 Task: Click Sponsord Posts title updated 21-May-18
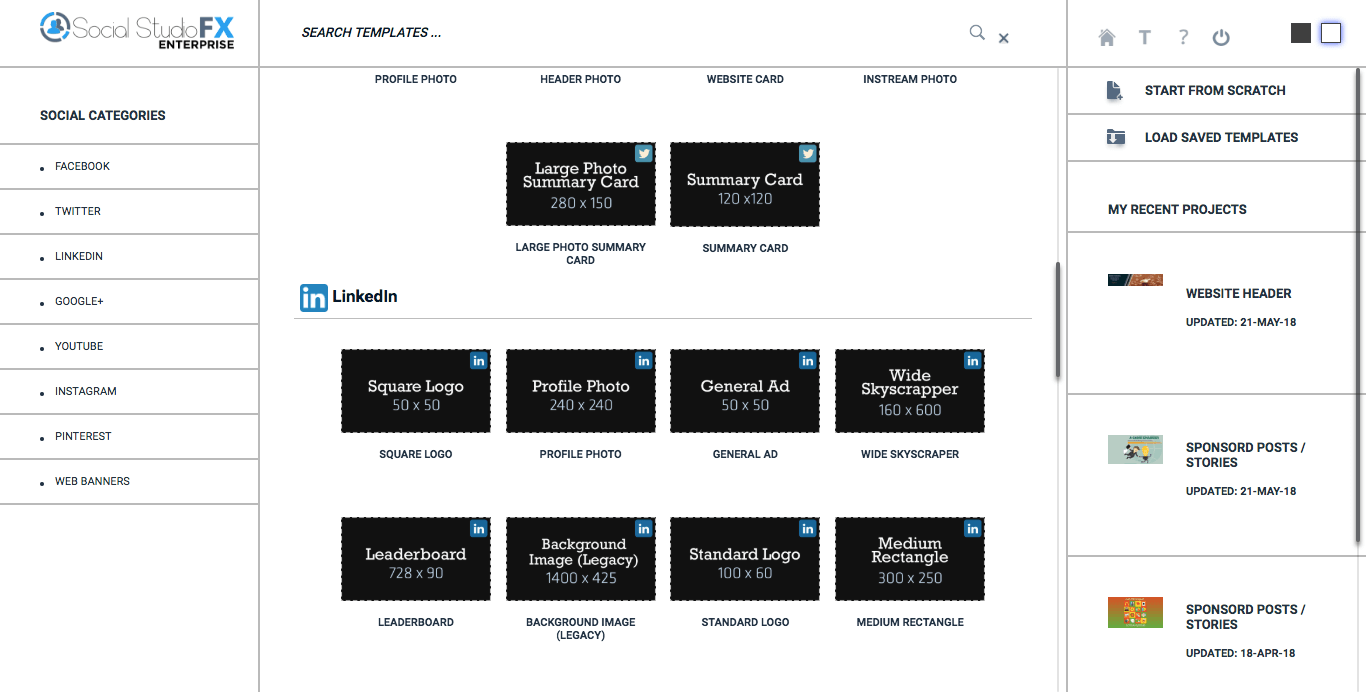[1245, 455]
